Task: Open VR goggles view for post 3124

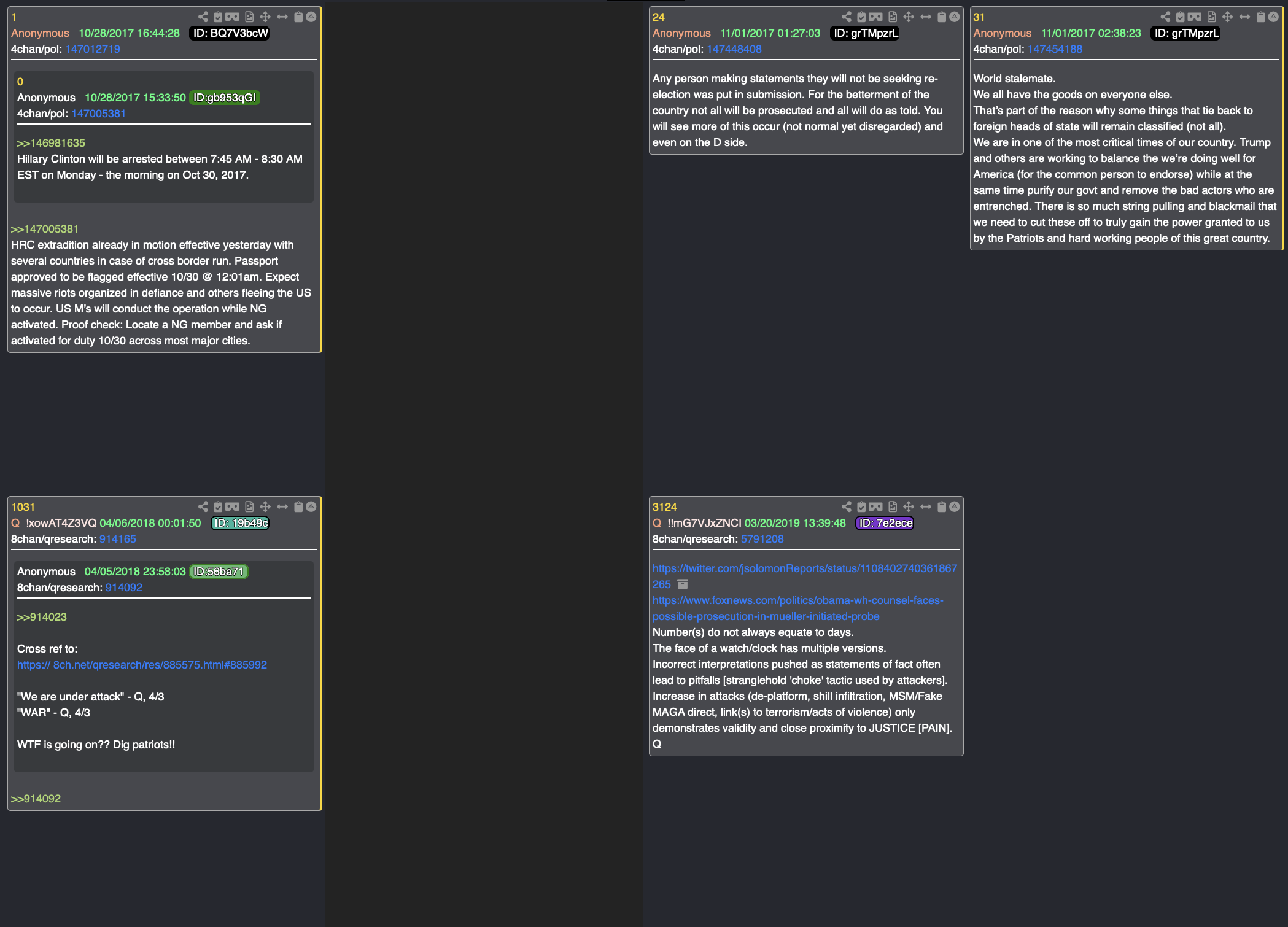Action: [x=875, y=506]
